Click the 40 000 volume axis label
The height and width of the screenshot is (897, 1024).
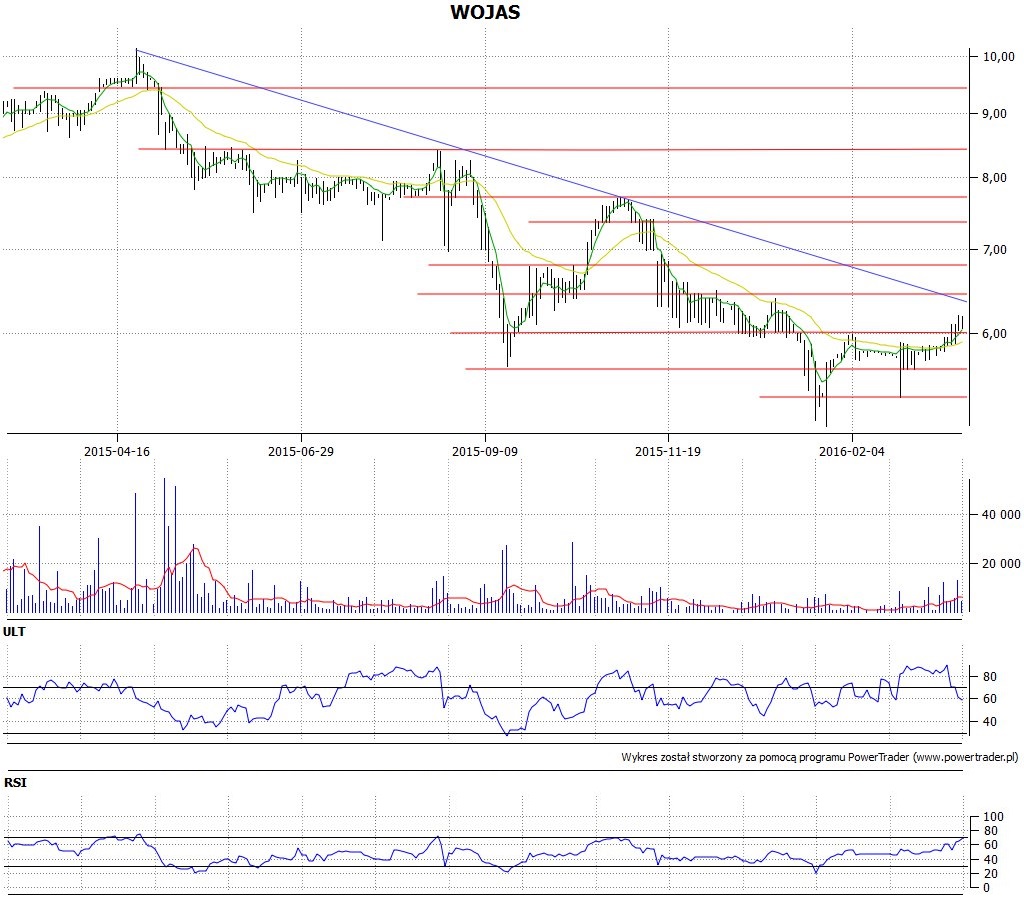(x=1001, y=514)
